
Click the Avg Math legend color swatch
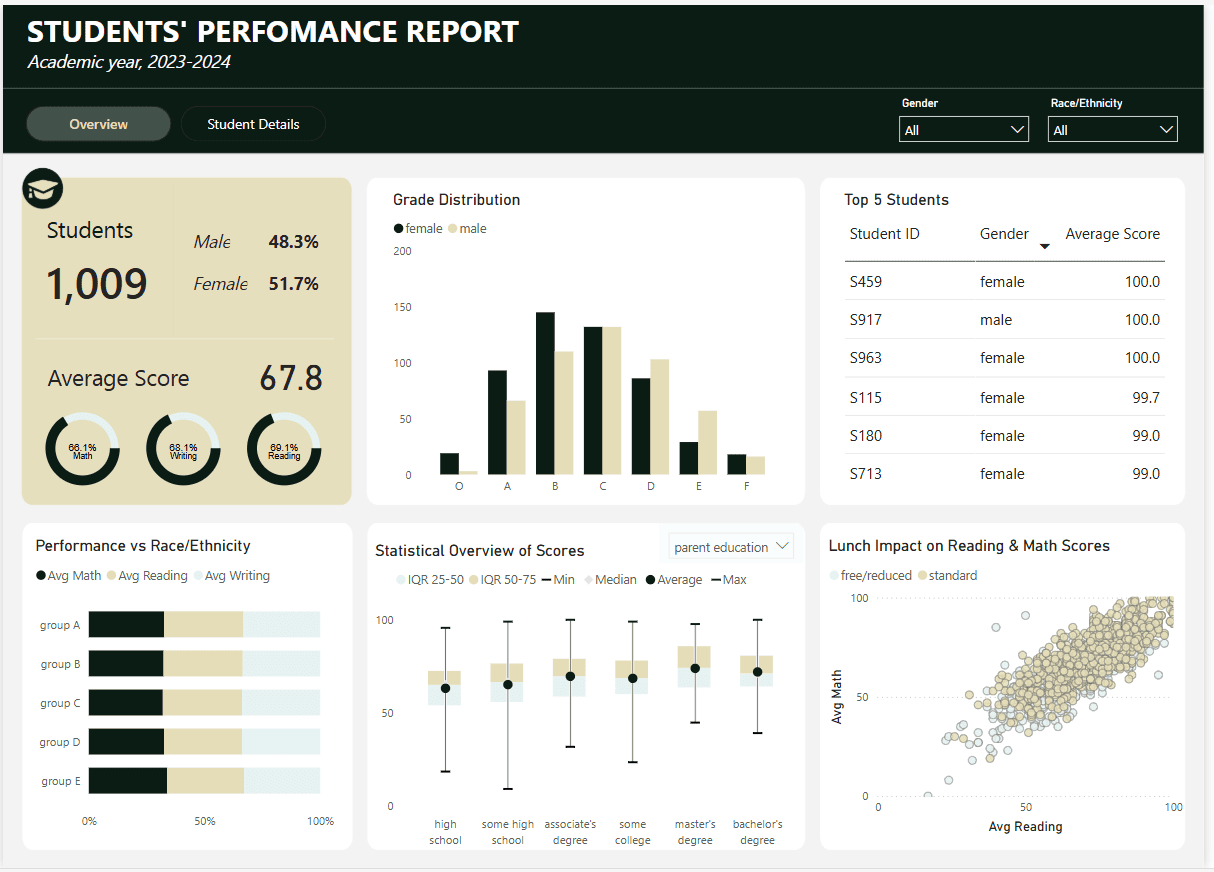(41, 576)
